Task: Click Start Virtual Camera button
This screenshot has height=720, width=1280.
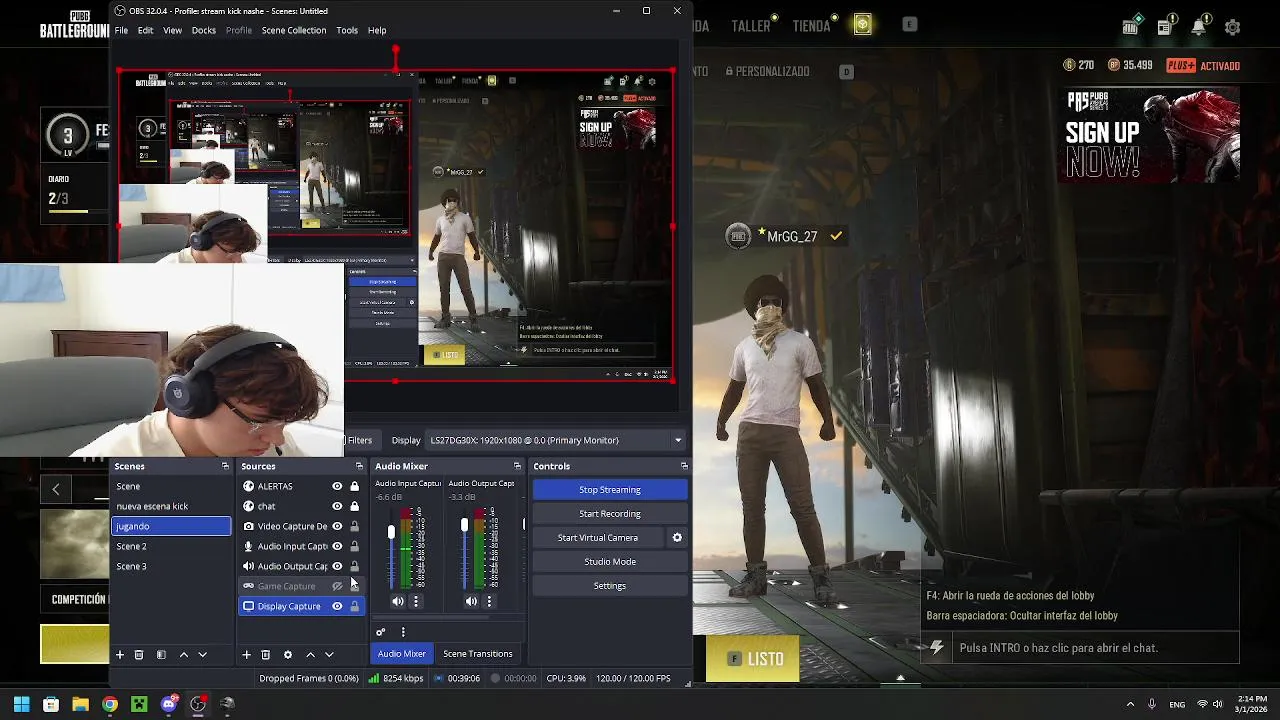Action: coord(598,538)
